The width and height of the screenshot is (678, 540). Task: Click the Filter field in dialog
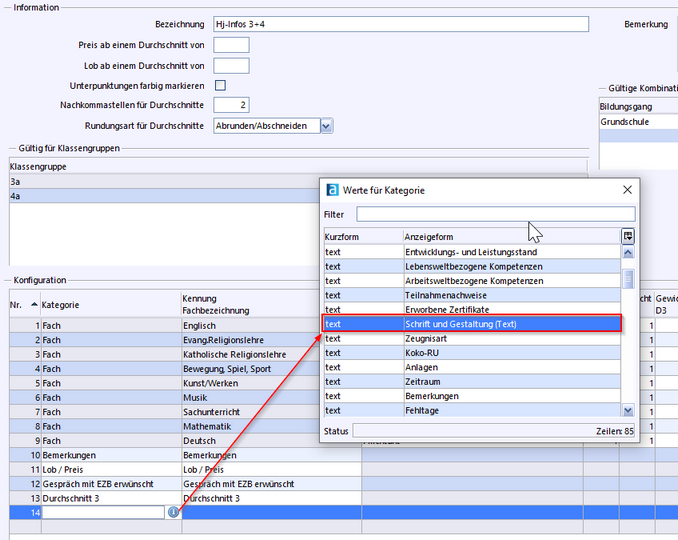496,214
